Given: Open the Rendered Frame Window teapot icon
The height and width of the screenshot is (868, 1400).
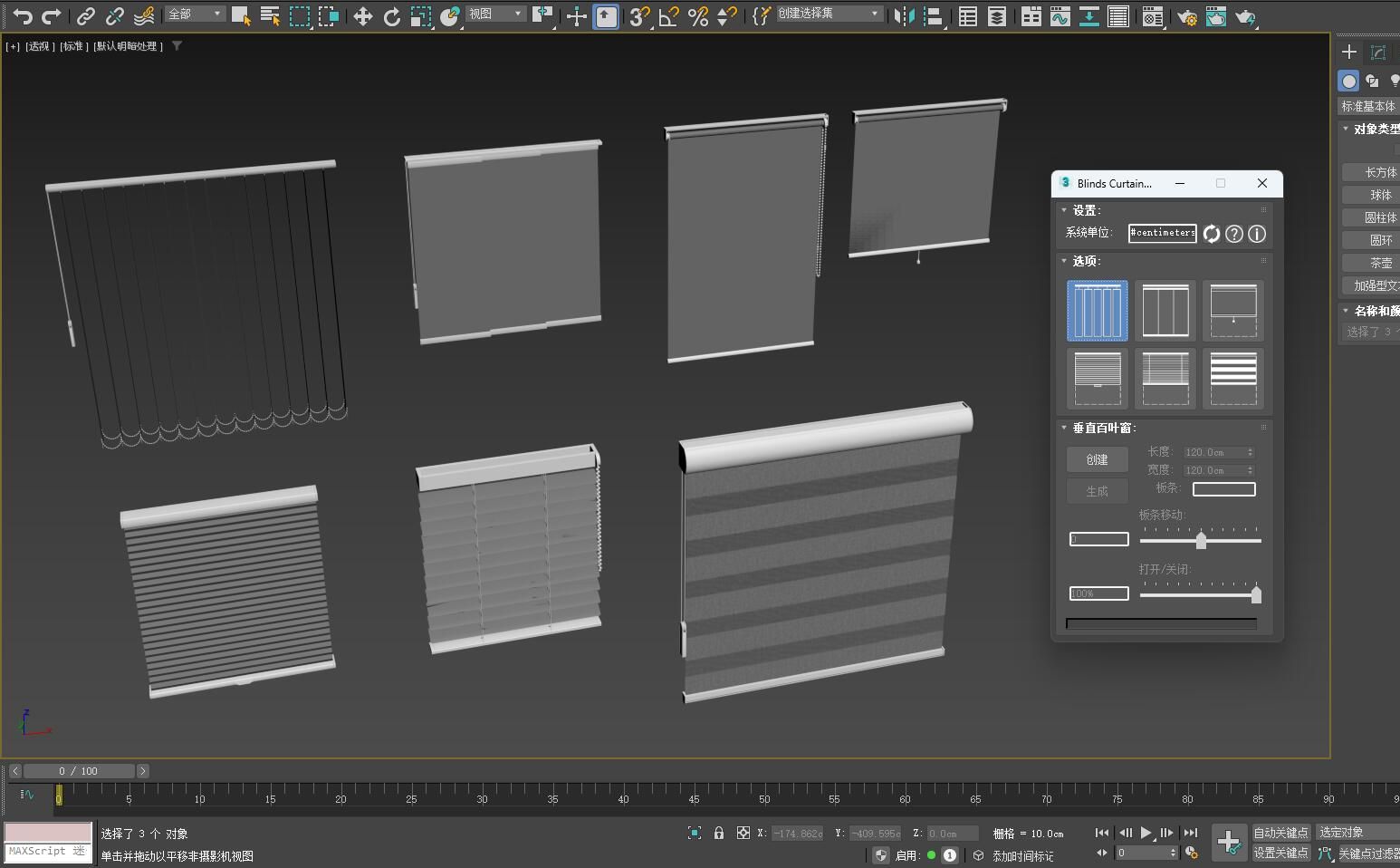Looking at the screenshot, I should [x=1216, y=15].
